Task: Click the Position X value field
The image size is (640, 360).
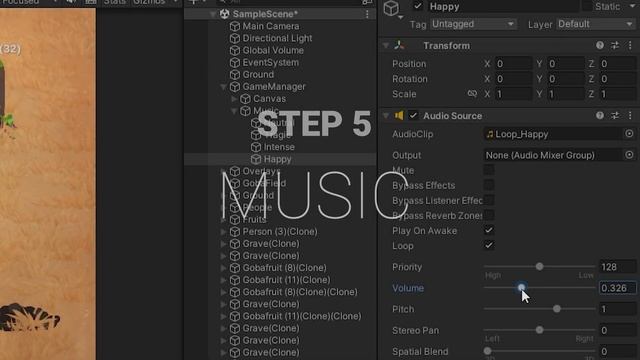Action: (513, 64)
